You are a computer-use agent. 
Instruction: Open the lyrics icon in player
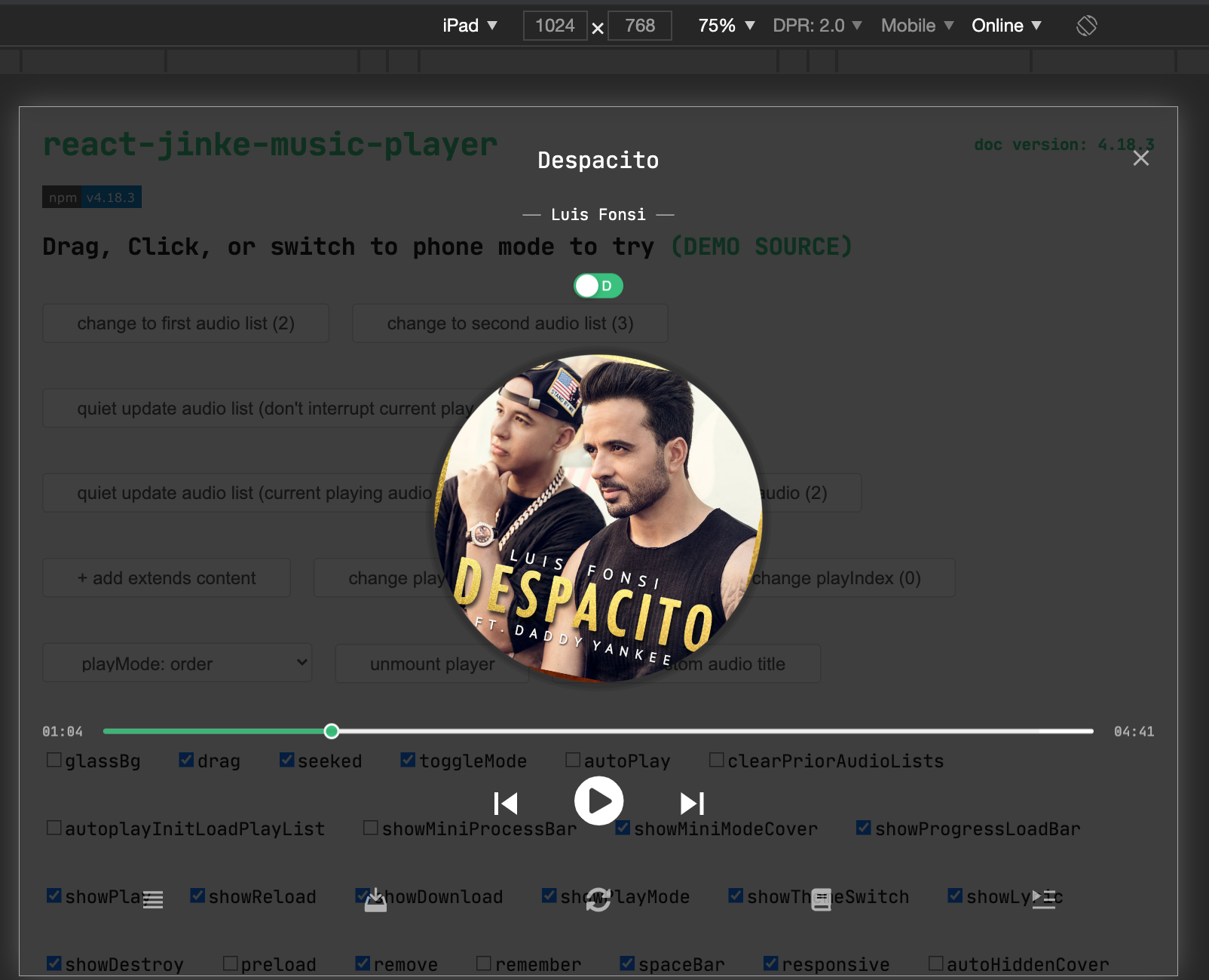click(x=822, y=899)
